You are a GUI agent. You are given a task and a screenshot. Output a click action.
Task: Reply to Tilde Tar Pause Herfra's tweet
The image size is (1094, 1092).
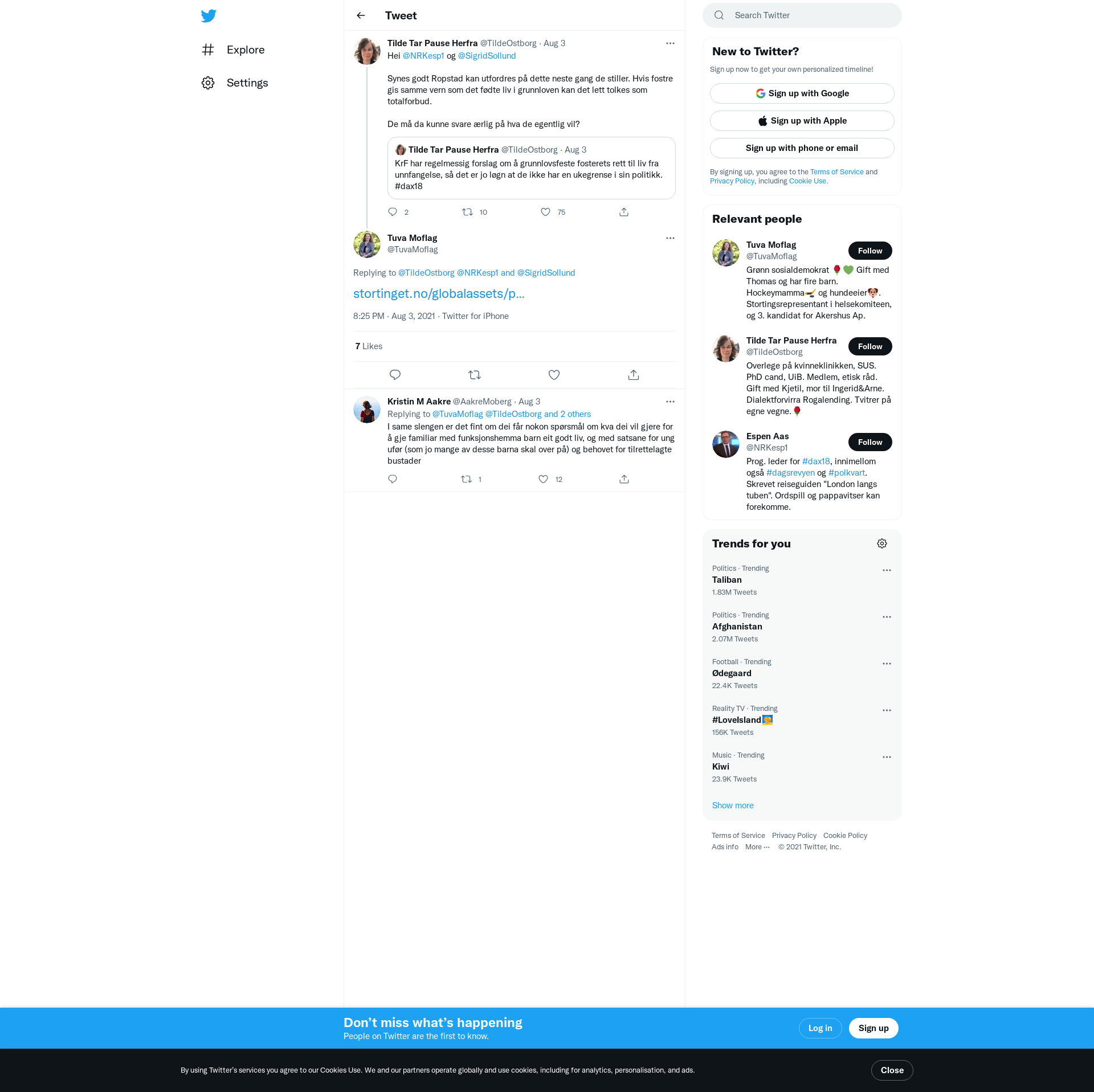tap(393, 212)
